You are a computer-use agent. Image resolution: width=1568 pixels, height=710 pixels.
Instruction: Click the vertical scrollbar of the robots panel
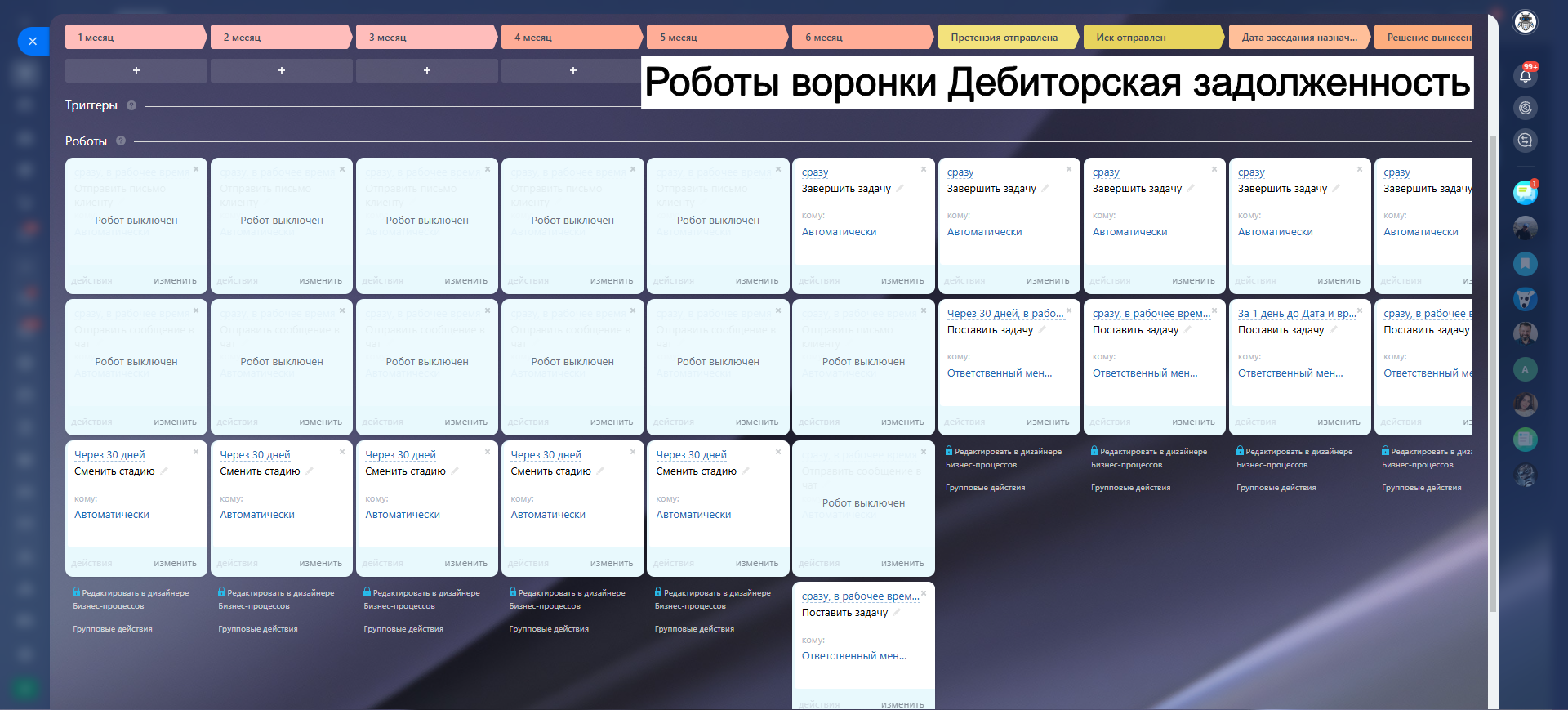point(1493,374)
